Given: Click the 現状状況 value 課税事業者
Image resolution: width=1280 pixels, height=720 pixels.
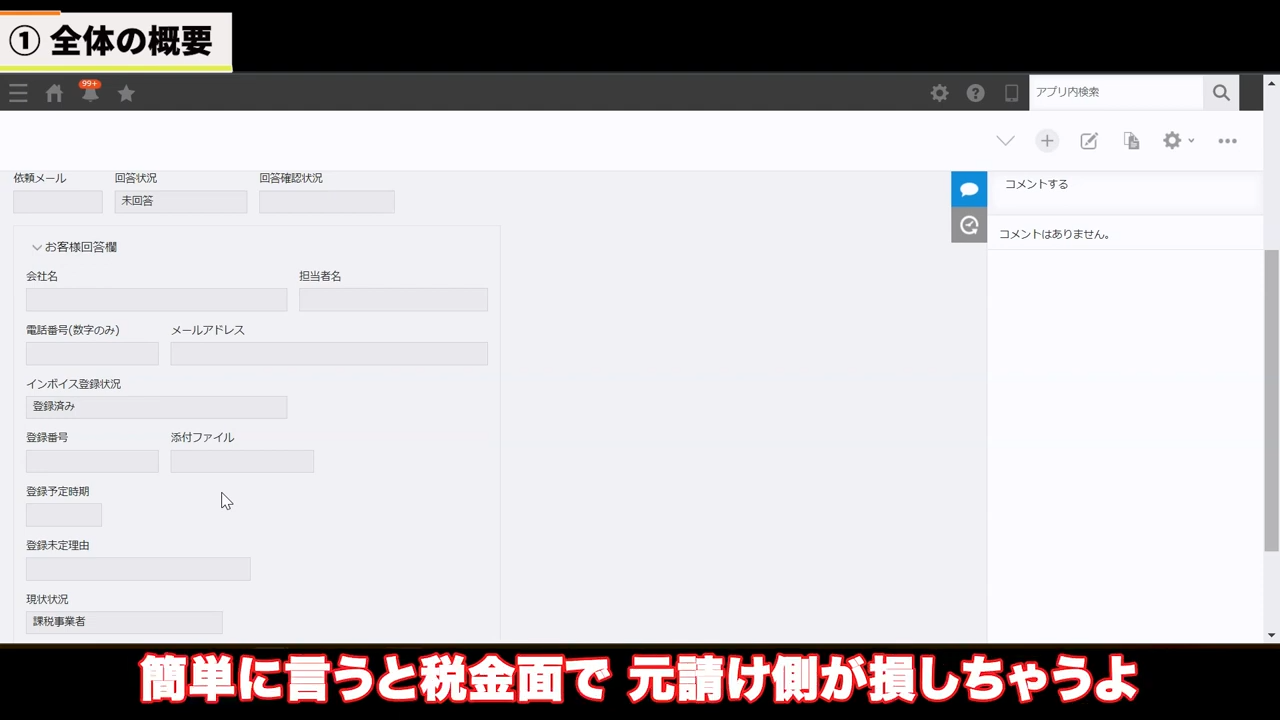Looking at the screenshot, I should coord(124,622).
